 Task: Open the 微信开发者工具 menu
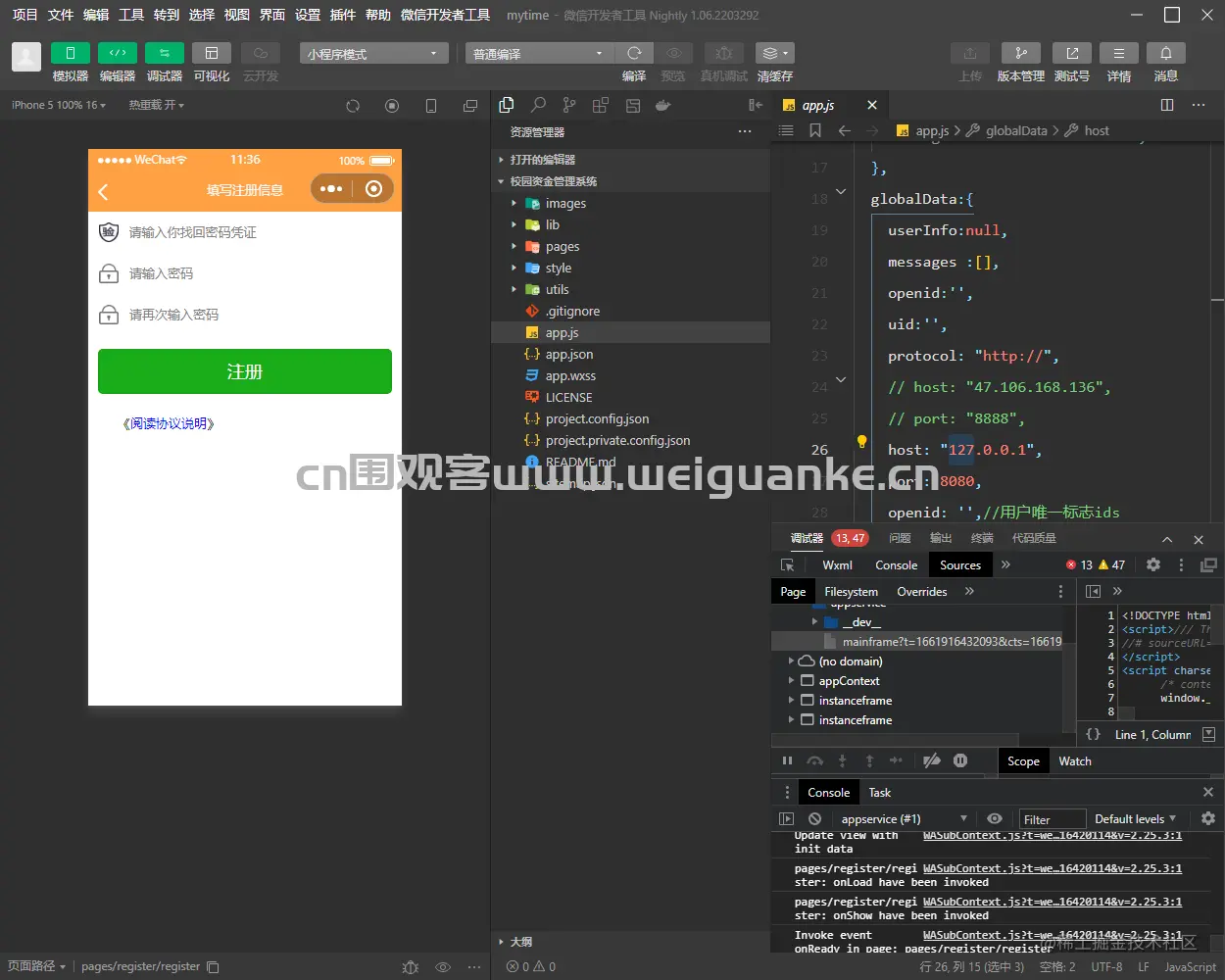pyautogui.click(x=445, y=15)
